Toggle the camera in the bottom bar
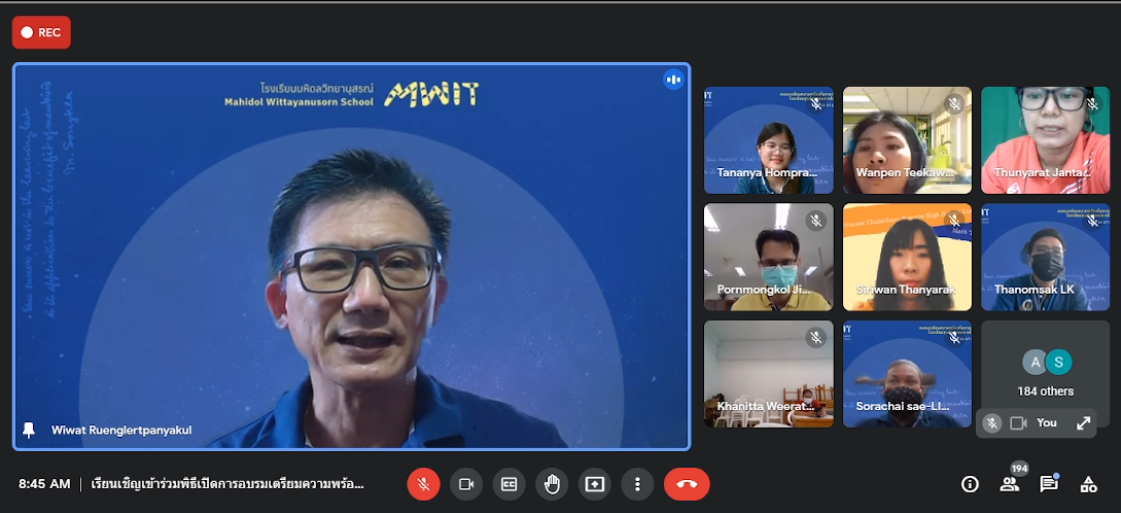1121x513 pixels. pyautogui.click(x=466, y=484)
